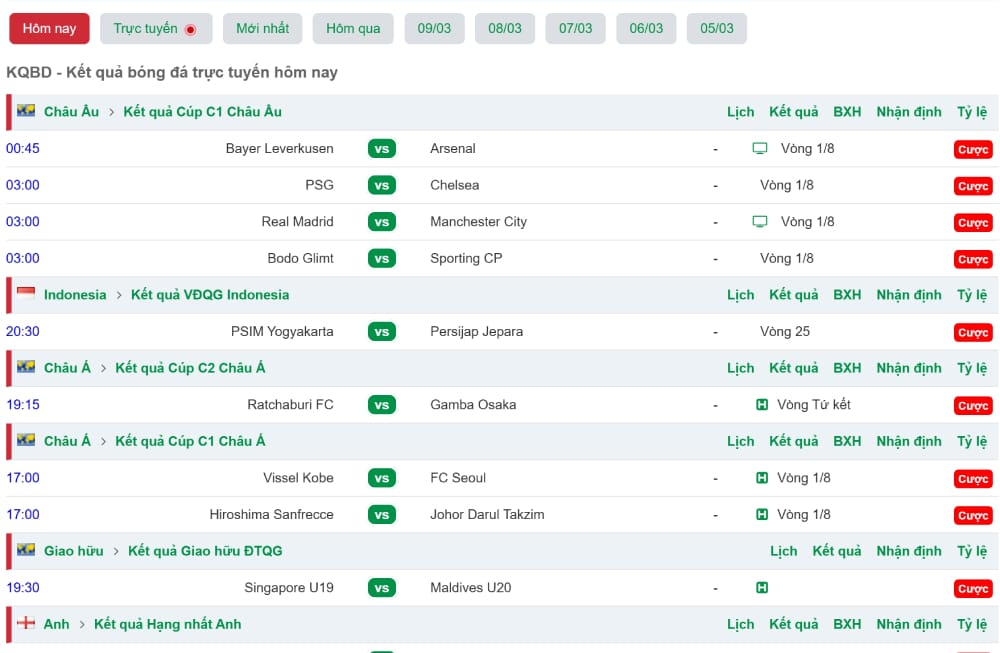The width and height of the screenshot is (1000, 653).
Task: Click Lịch link in Hạng nhất Anh header
Action: [x=740, y=624]
